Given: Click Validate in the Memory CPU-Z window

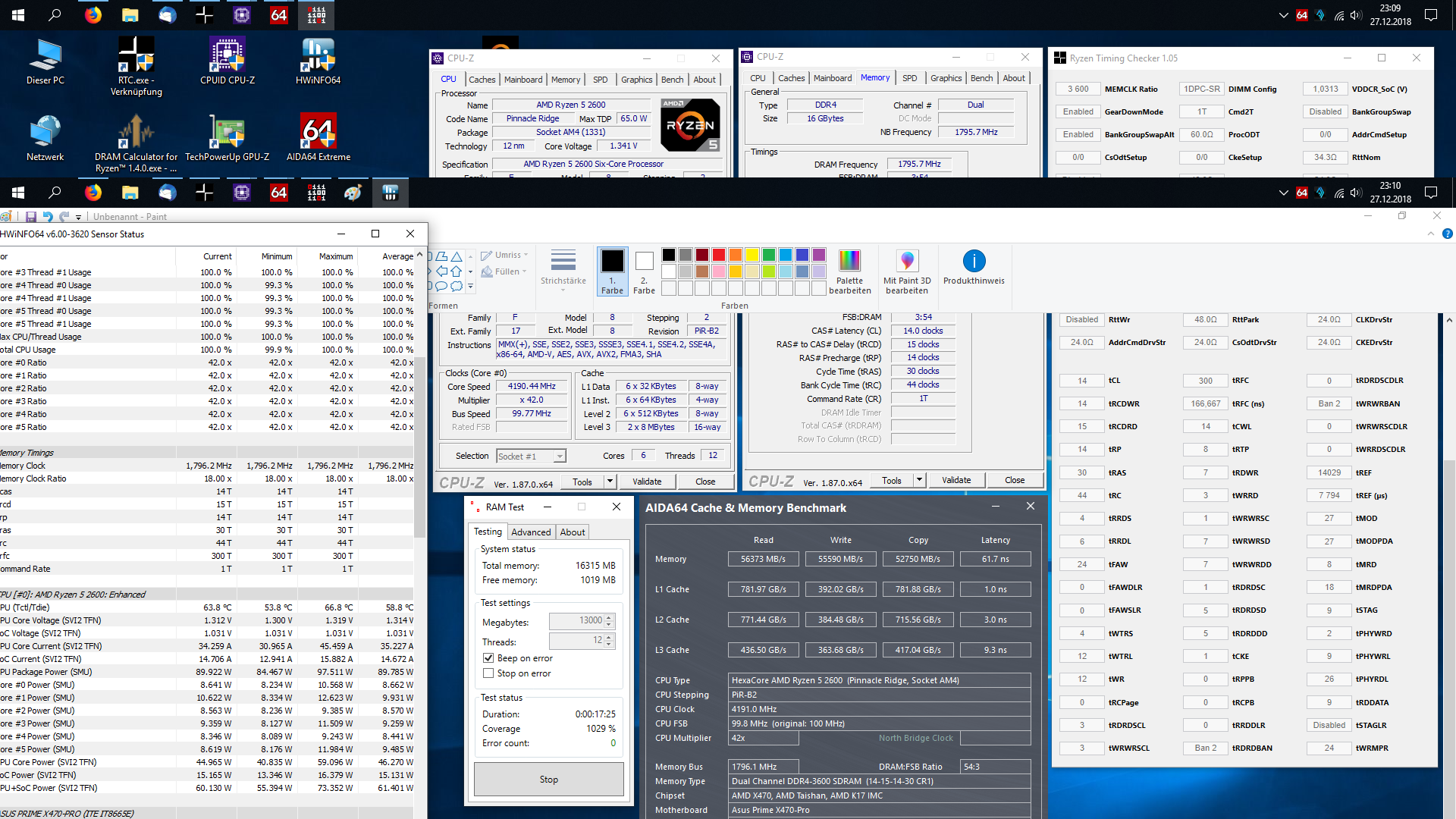Looking at the screenshot, I should coord(956,481).
